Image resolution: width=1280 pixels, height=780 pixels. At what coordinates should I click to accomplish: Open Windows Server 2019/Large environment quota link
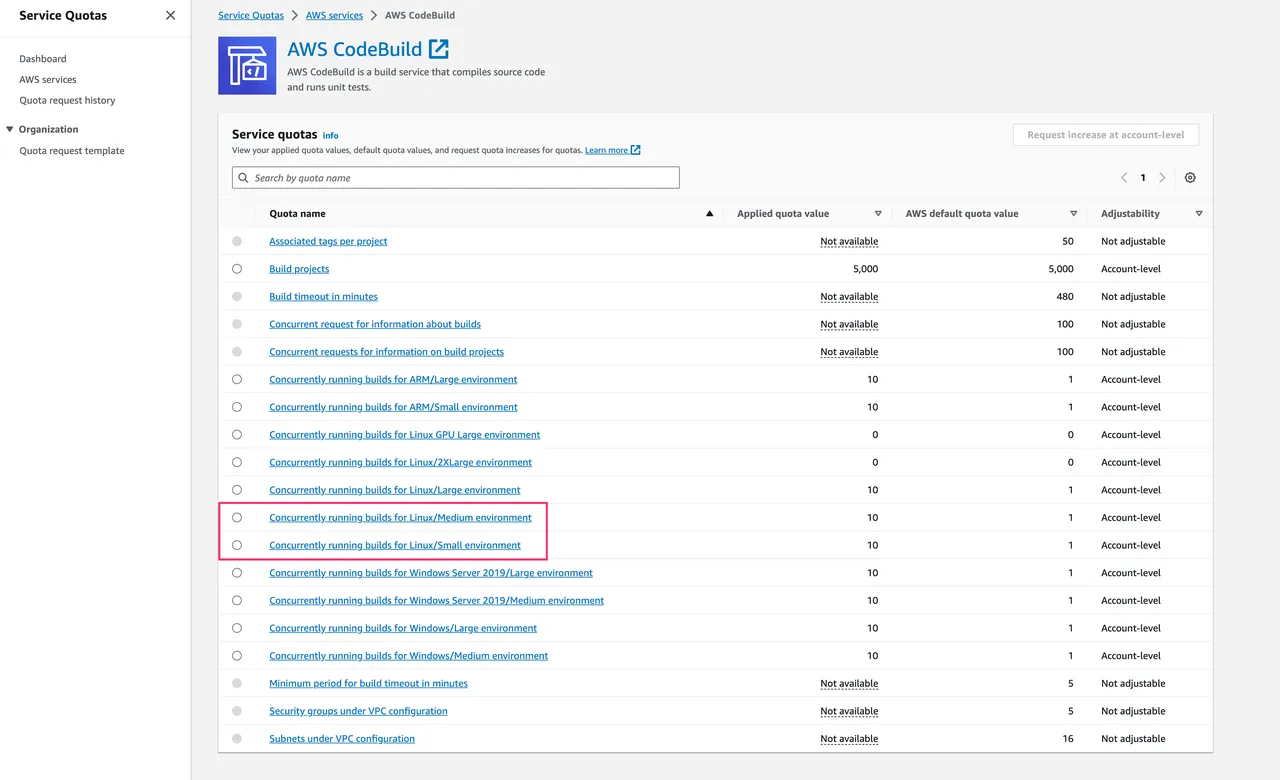tap(431, 574)
